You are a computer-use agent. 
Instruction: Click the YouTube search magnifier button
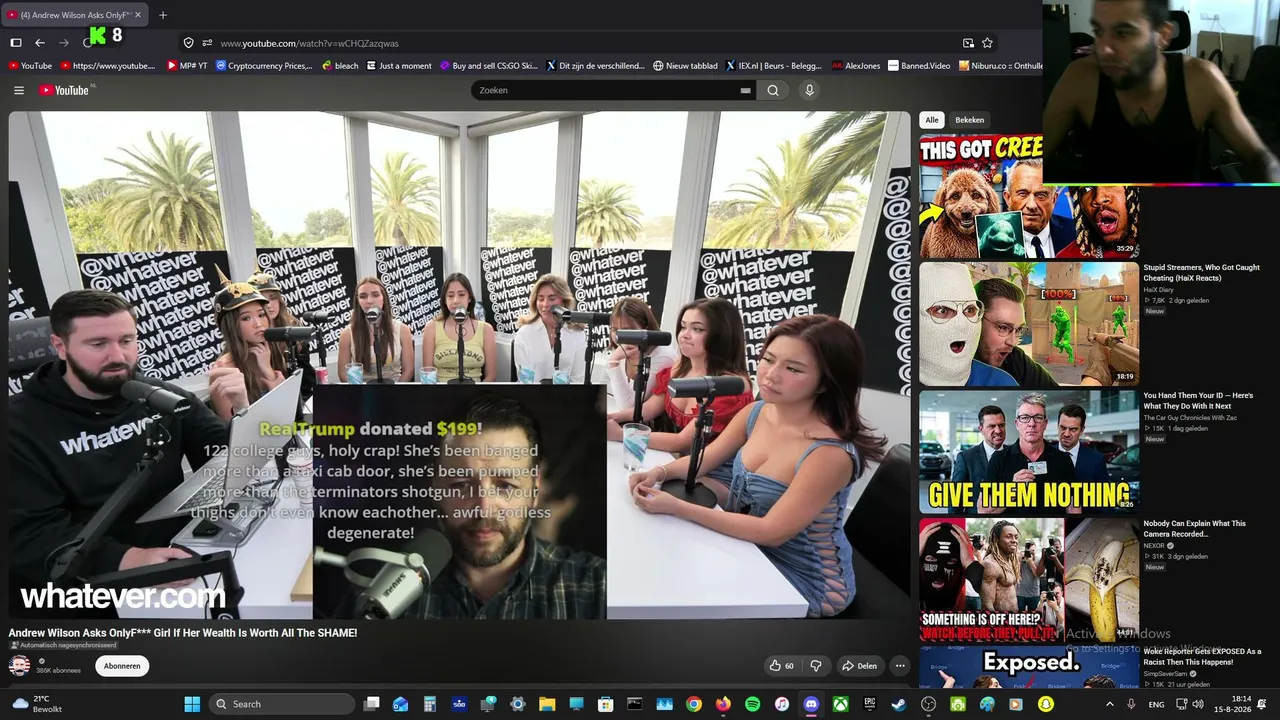pos(773,90)
